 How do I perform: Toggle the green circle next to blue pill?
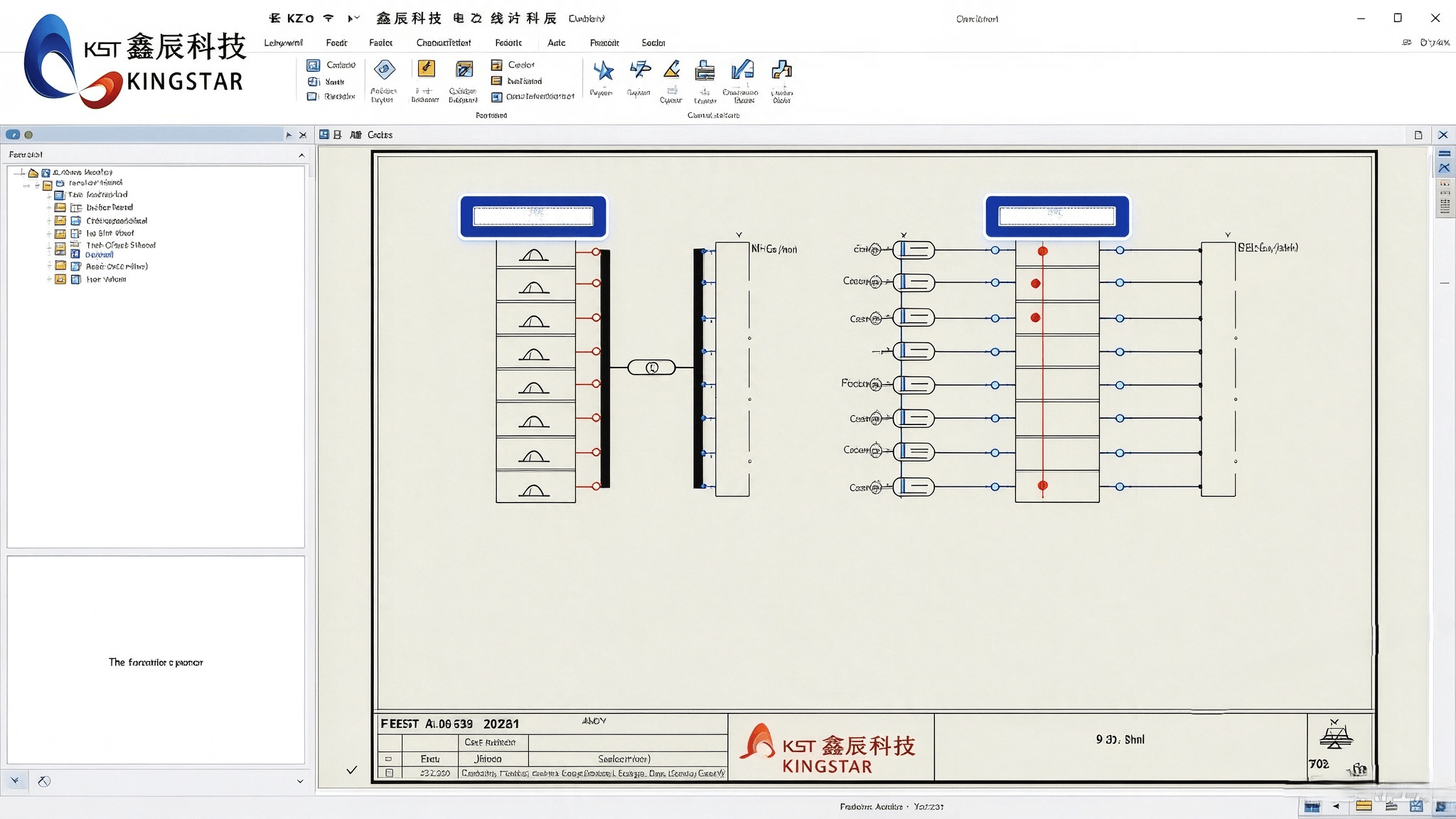pyautogui.click(x=28, y=134)
